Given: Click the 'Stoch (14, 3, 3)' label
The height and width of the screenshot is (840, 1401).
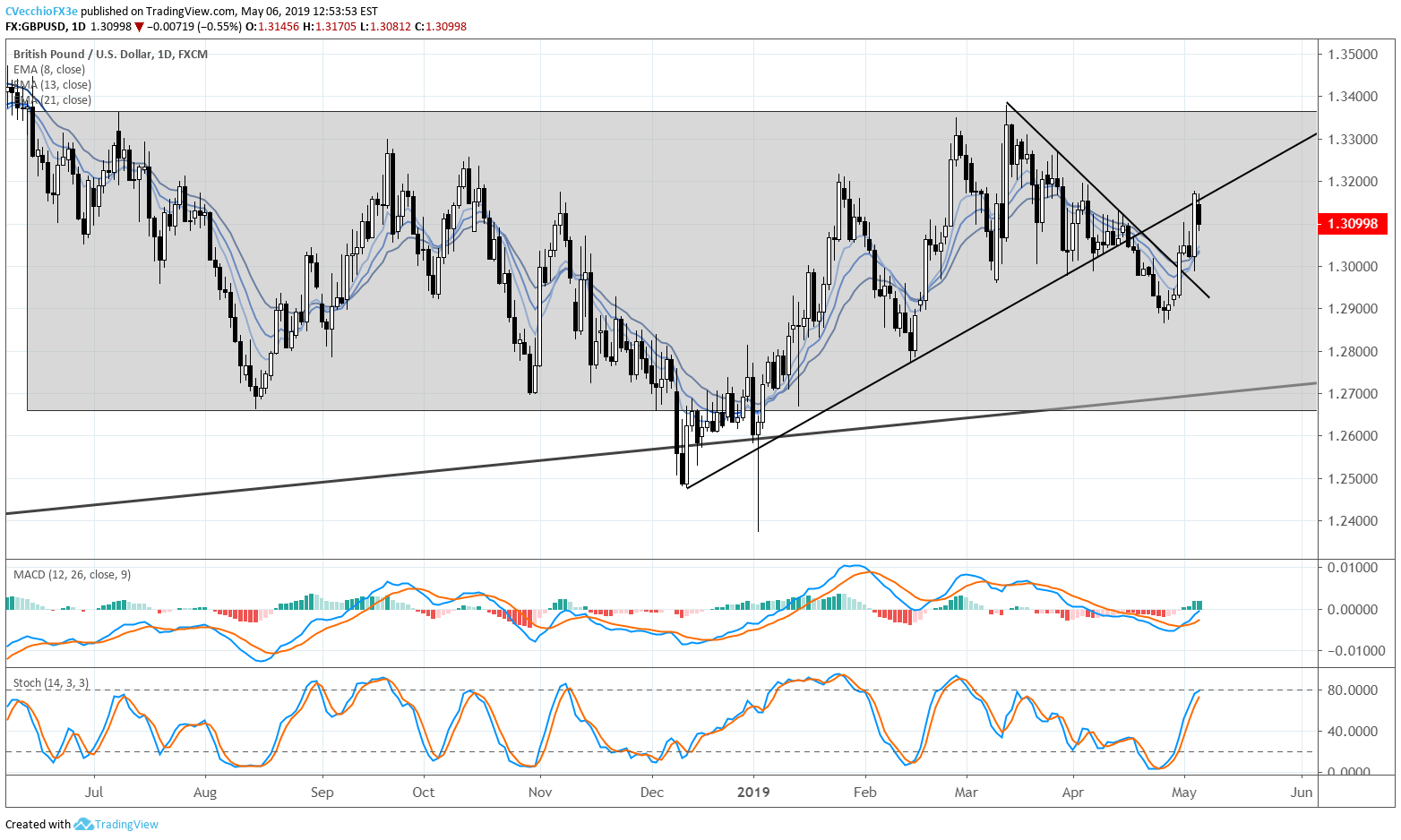Looking at the screenshot, I should (x=51, y=683).
